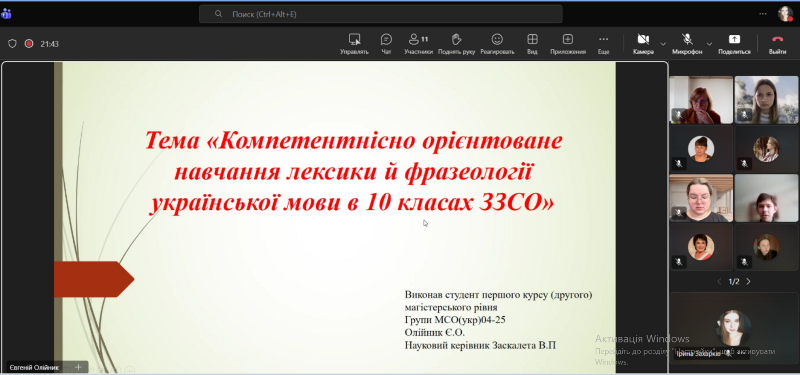Toggle Поднять руку (raise hand)

point(456,44)
